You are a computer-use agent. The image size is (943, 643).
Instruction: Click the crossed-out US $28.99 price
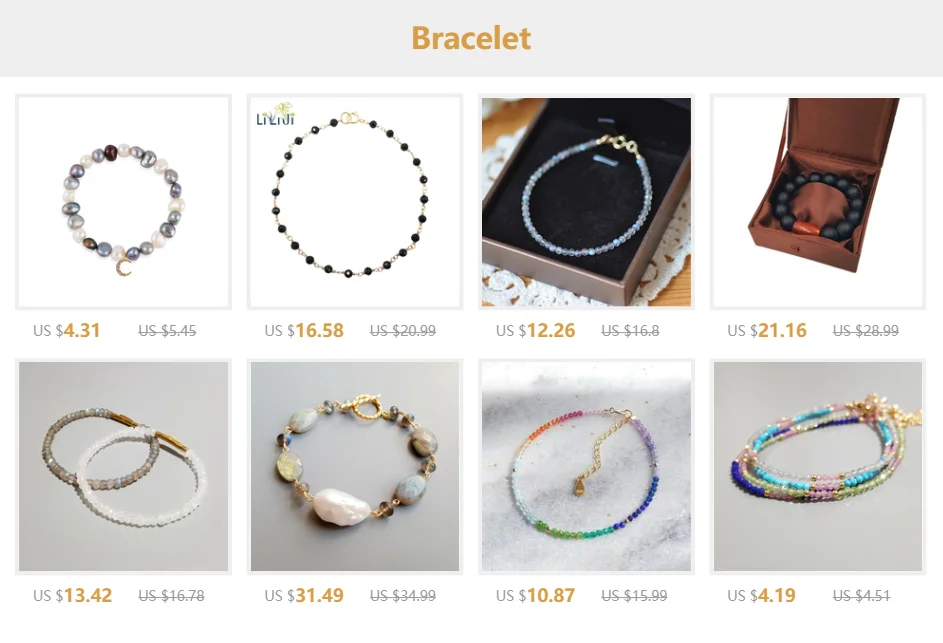pyautogui.click(x=866, y=330)
